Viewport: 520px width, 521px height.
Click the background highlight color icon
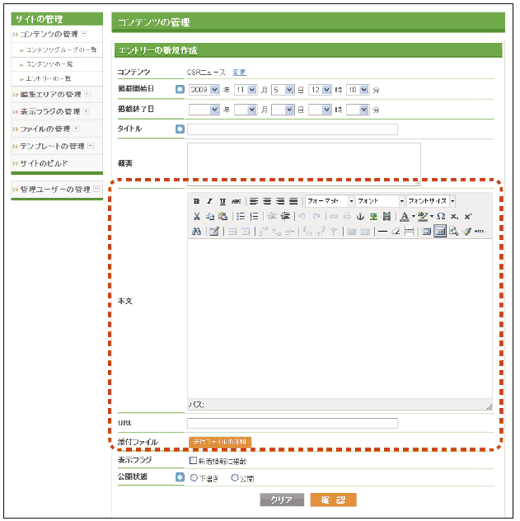tap(422, 216)
